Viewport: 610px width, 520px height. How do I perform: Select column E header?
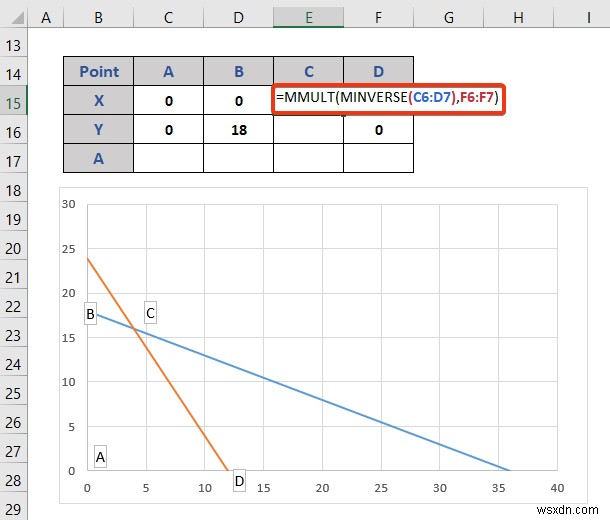pos(309,18)
